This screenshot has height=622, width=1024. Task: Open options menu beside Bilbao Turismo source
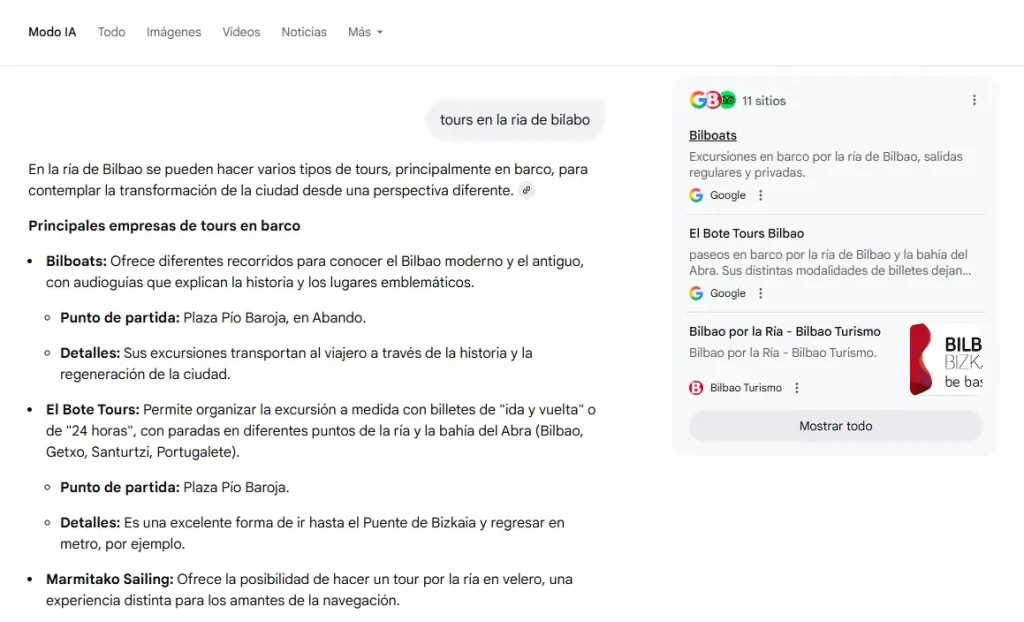tap(796, 388)
